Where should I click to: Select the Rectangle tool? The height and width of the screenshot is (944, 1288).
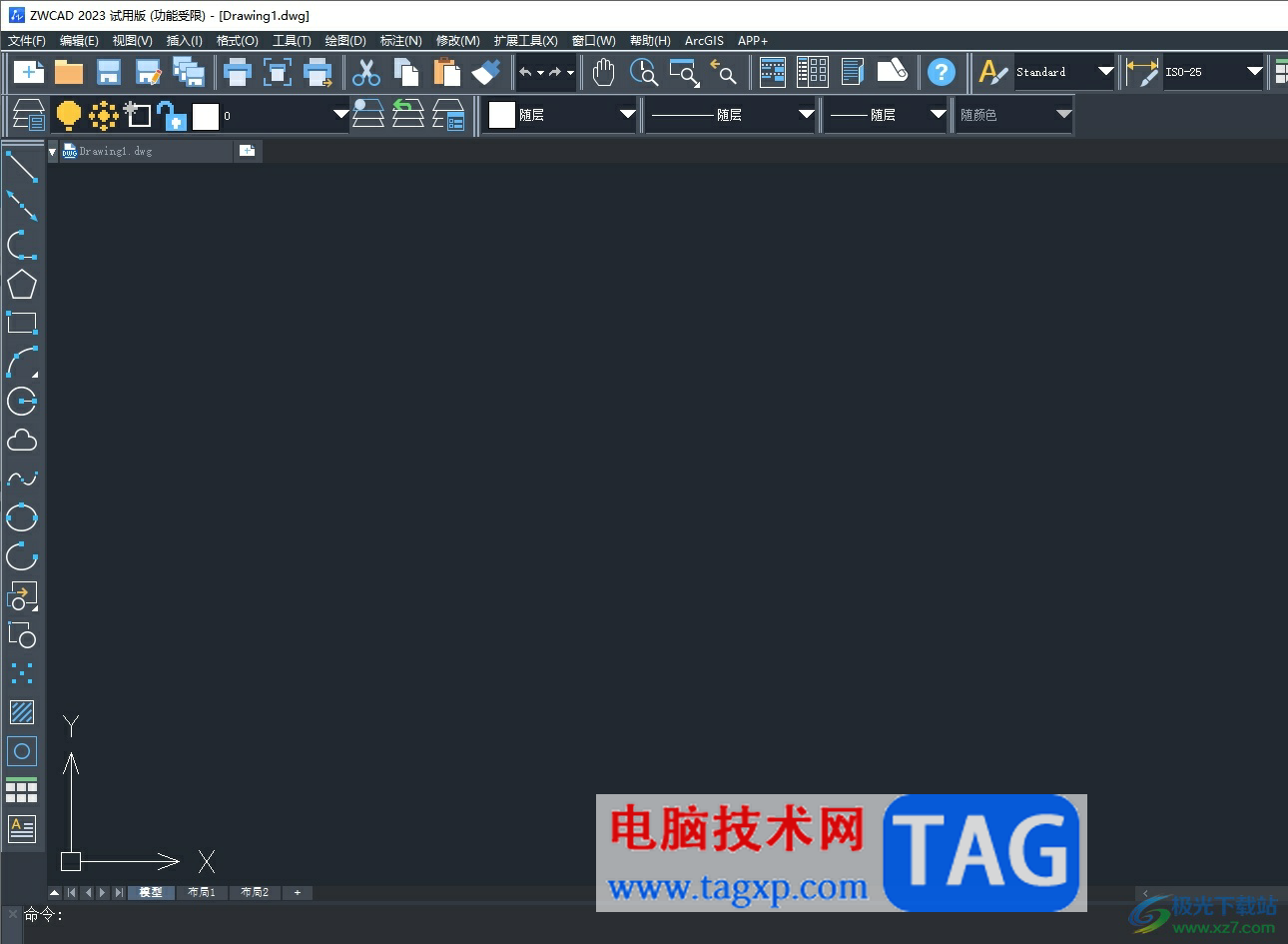[22, 323]
